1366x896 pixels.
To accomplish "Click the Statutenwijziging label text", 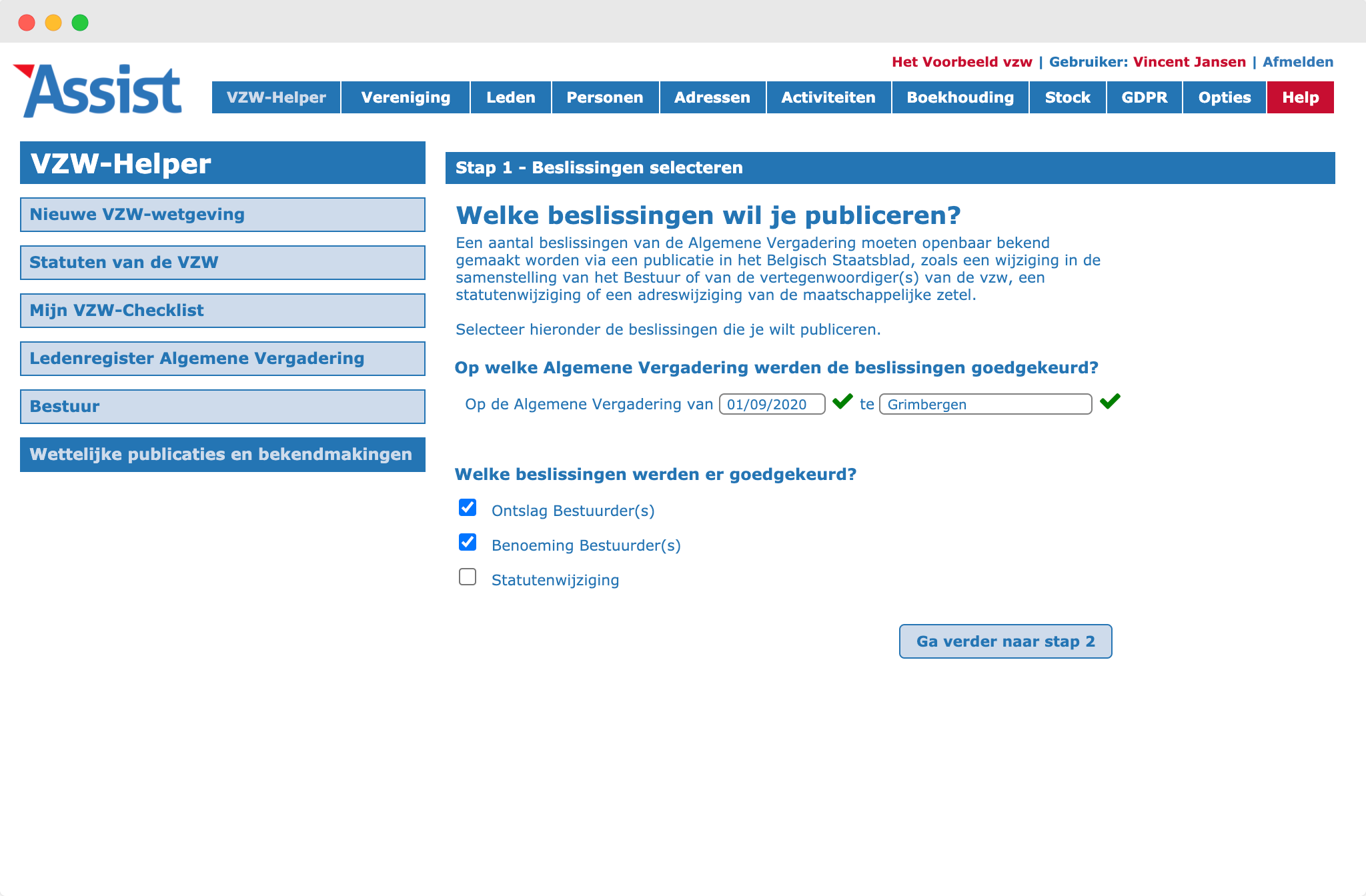I will pos(556,580).
